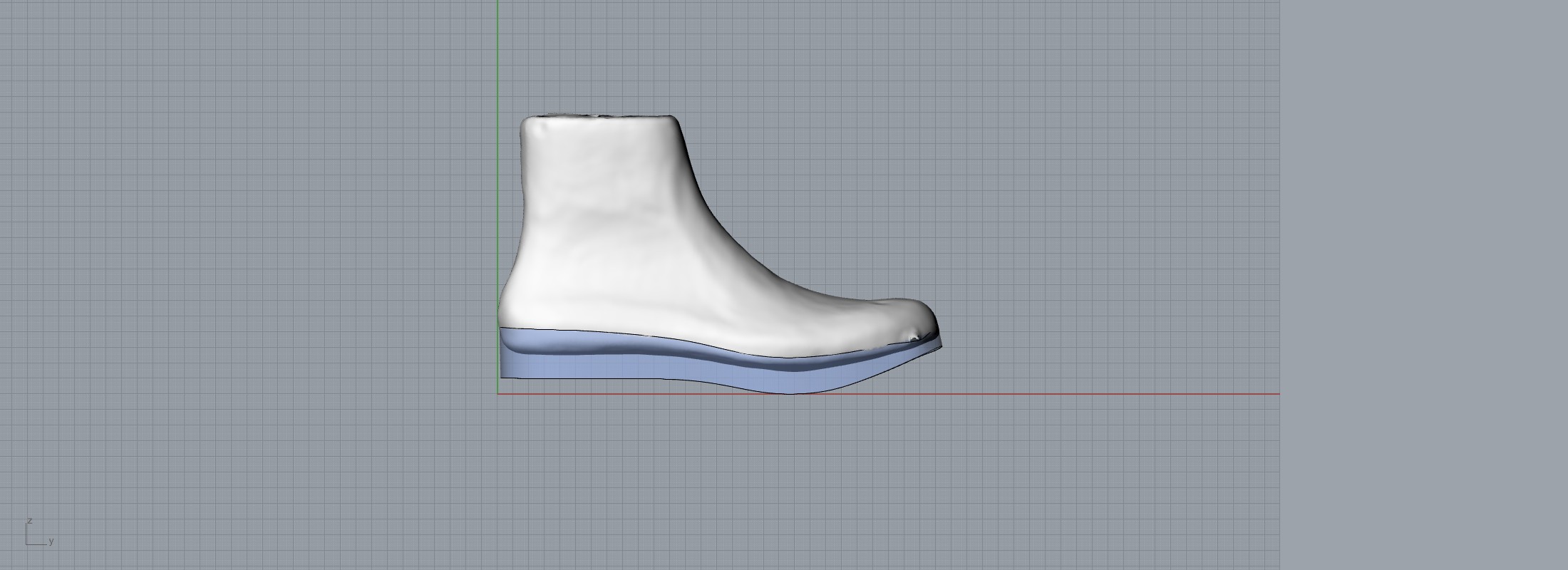Click the blank gray area right of grid
The image size is (1568, 570).
click(x=1425, y=285)
